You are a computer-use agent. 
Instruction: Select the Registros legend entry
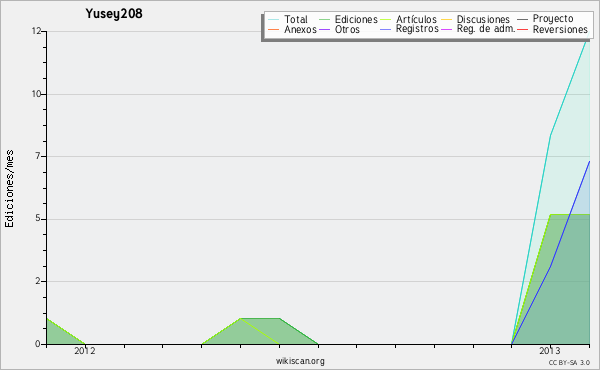417,29
